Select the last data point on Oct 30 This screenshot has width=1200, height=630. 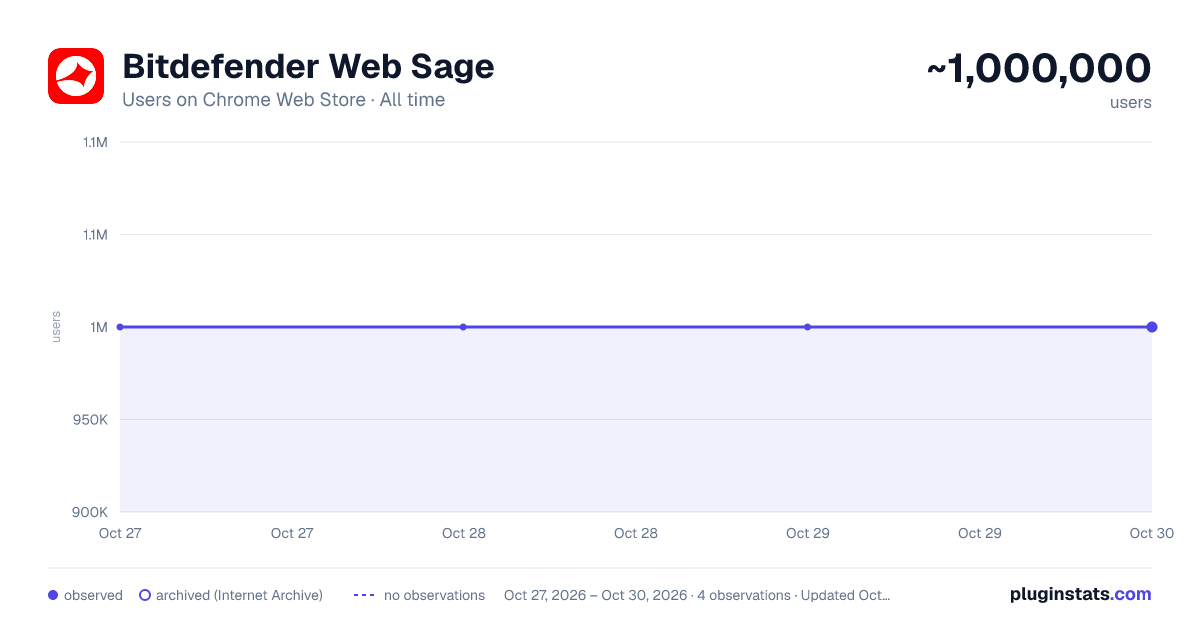1152,327
